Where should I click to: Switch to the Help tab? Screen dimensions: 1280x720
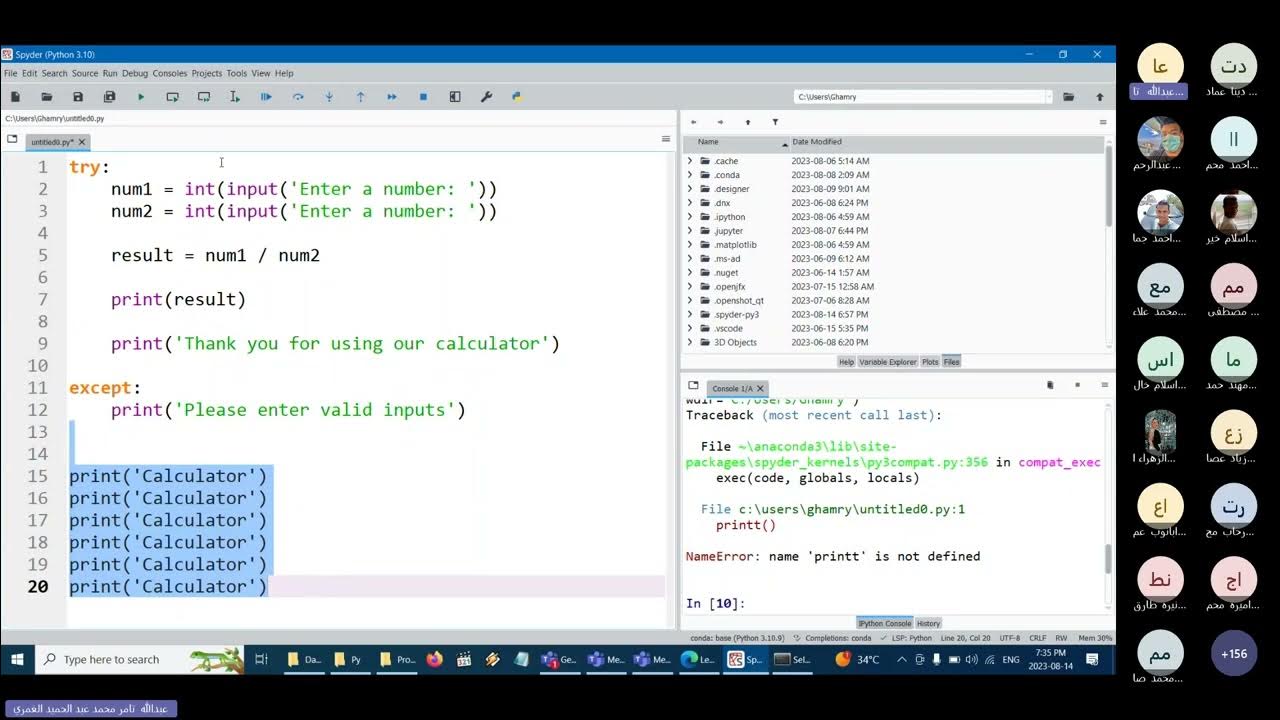[x=846, y=362]
